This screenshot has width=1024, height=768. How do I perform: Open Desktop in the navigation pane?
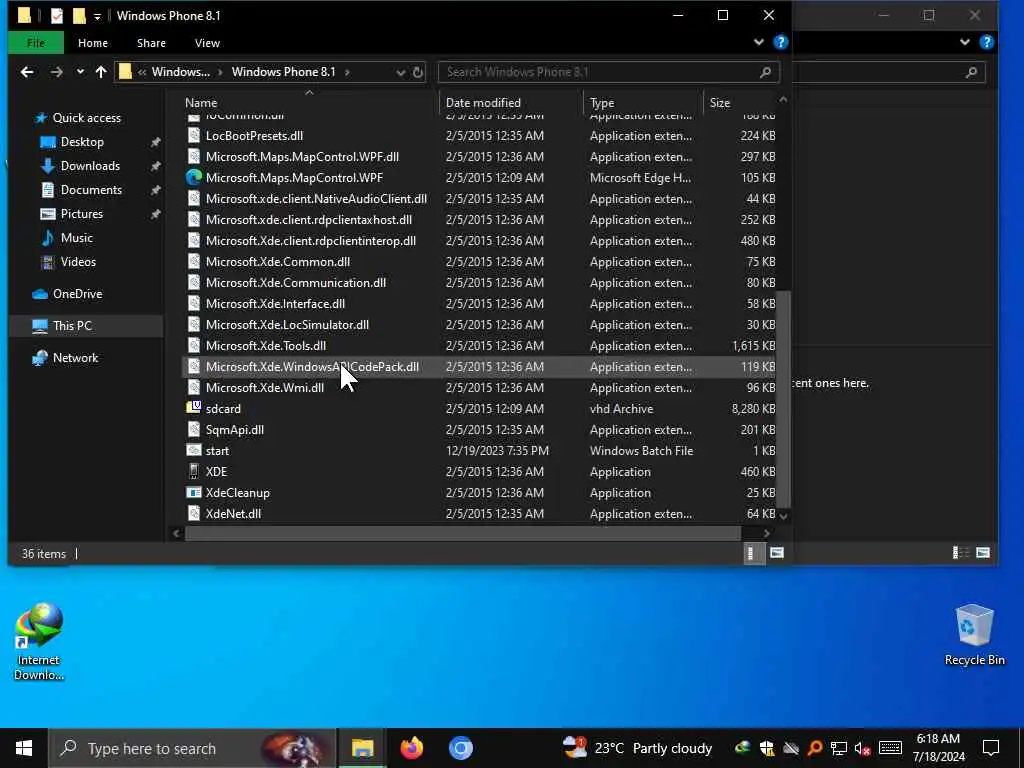point(82,142)
